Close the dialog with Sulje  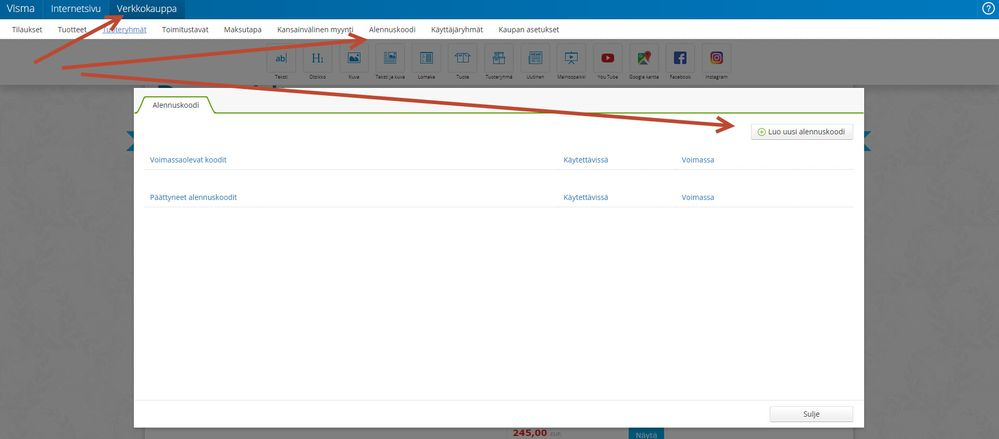(x=811, y=414)
